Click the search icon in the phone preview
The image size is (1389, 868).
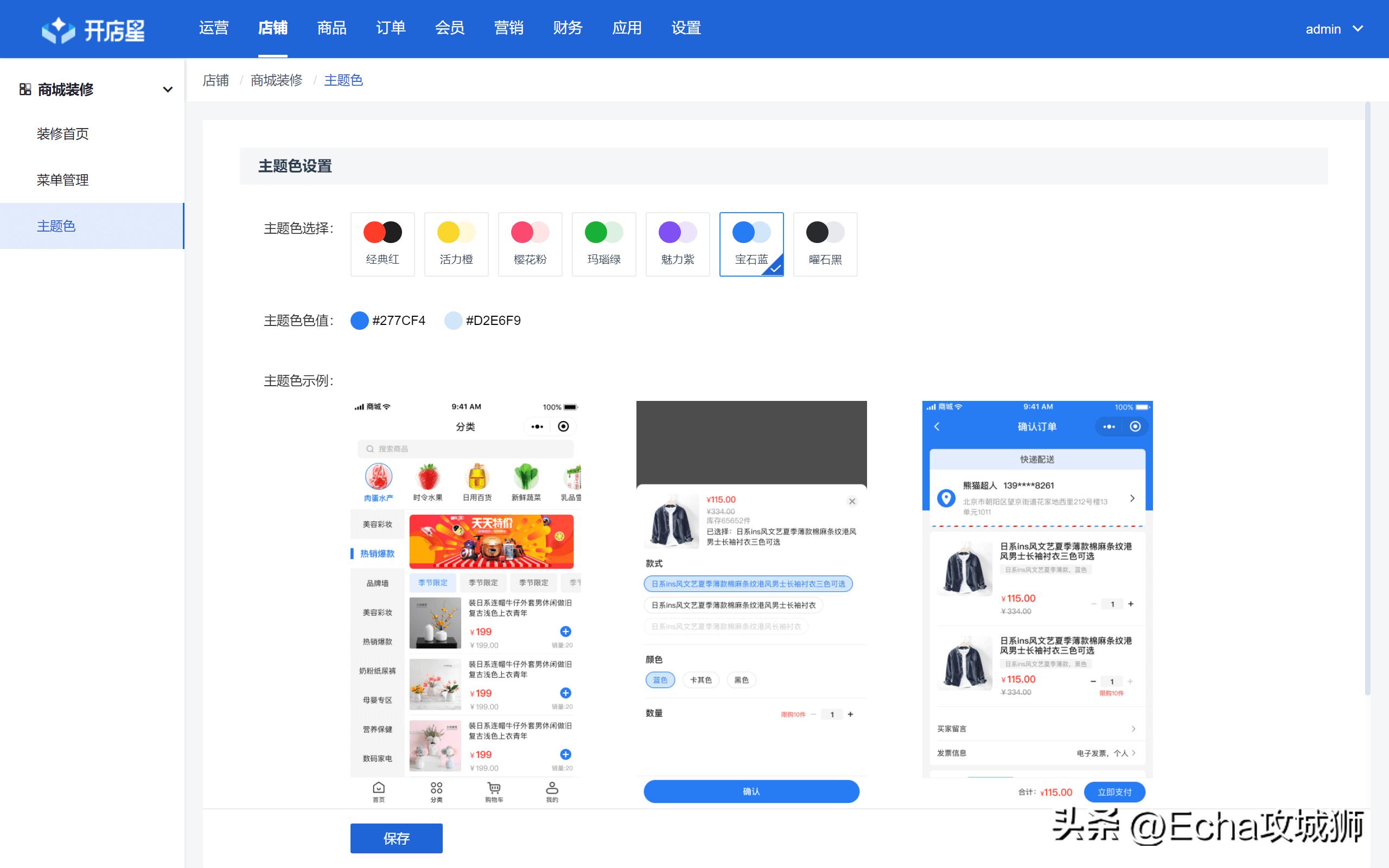tap(369, 449)
